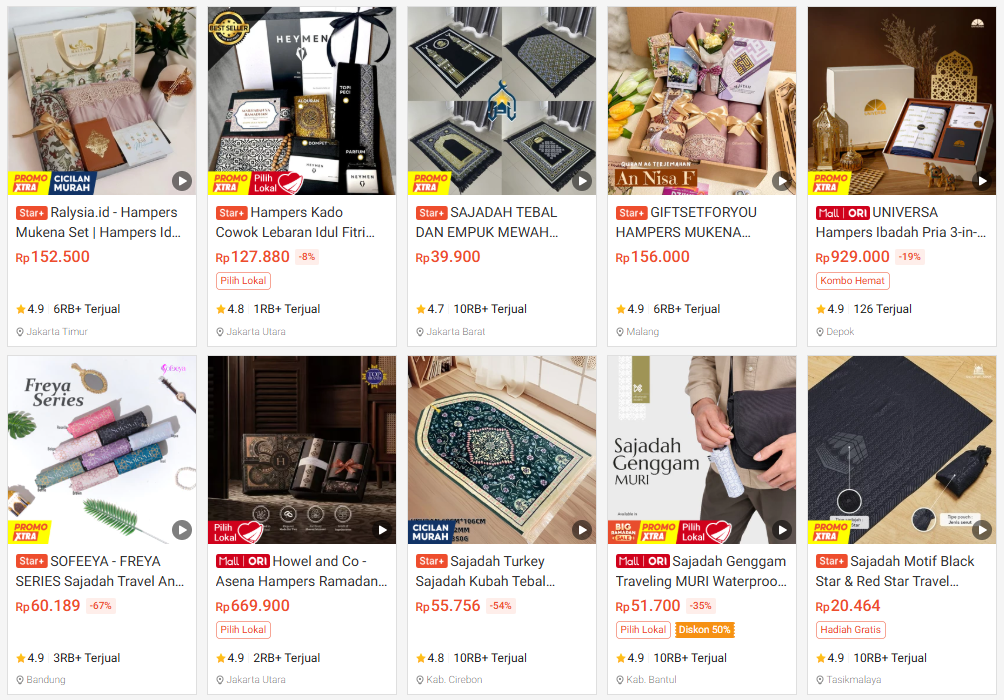Play video on Sajadah Genggam MURI product
The image size is (1004, 700).
(x=782, y=530)
